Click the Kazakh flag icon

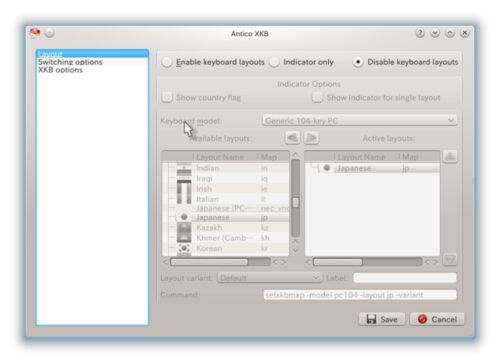(184, 228)
